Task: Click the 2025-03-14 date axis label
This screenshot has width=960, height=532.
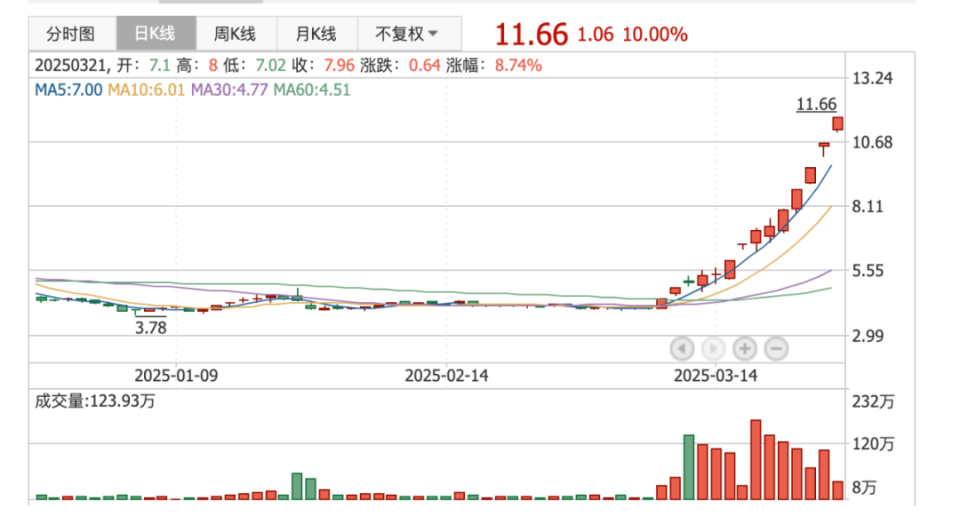Action: point(715,375)
